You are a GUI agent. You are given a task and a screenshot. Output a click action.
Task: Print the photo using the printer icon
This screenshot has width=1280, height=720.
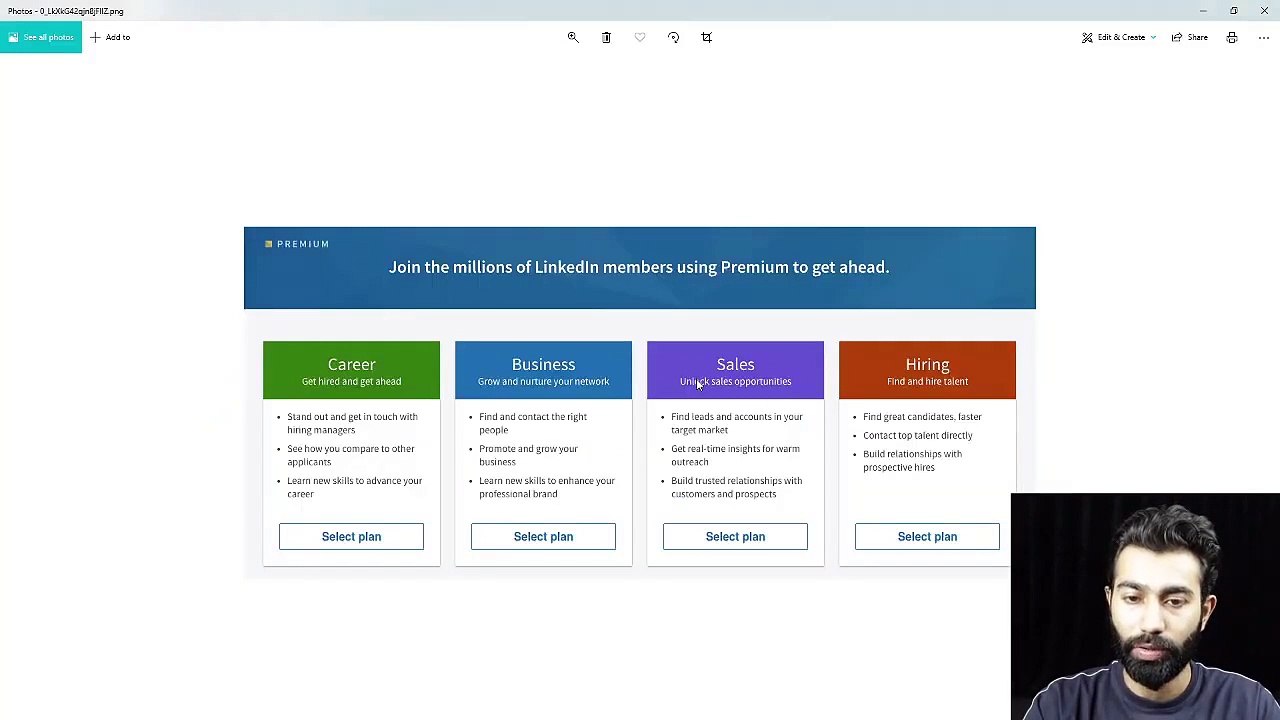1232,37
